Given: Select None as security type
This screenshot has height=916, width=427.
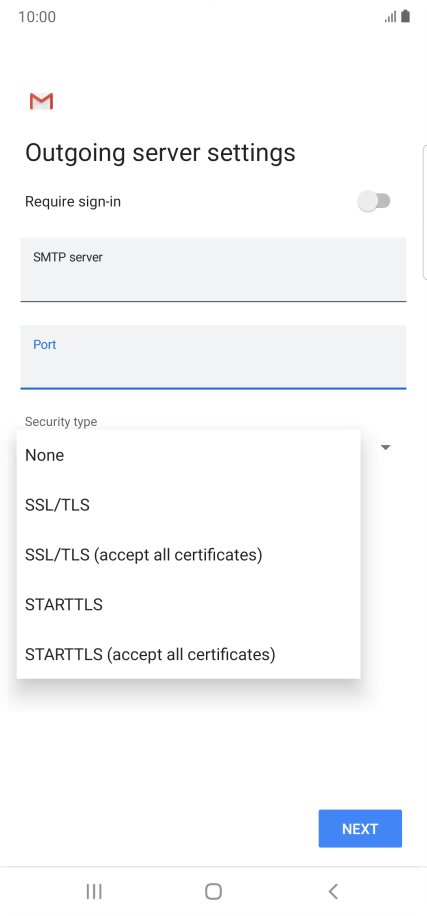Looking at the screenshot, I should tap(189, 455).
